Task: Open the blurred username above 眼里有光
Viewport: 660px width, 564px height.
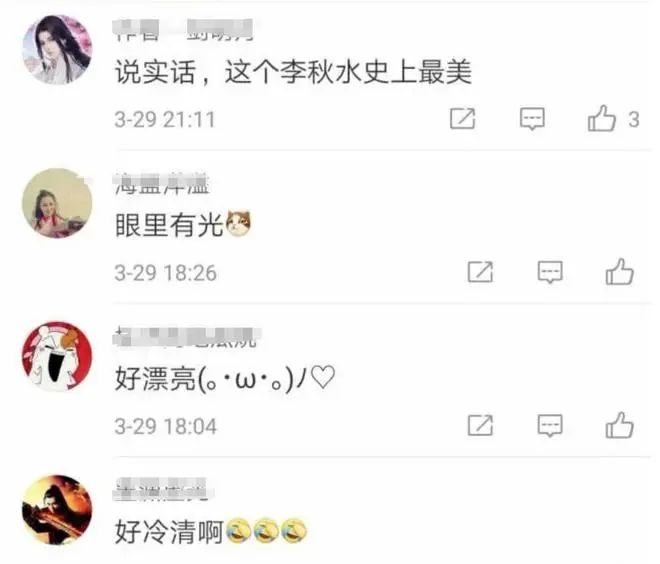Action: pyautogui.click(x=162, y=184)
